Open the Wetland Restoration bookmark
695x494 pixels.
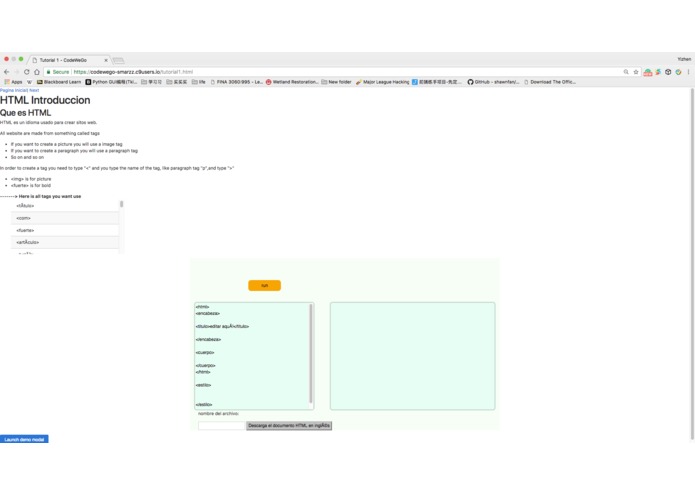coord(292,82)
